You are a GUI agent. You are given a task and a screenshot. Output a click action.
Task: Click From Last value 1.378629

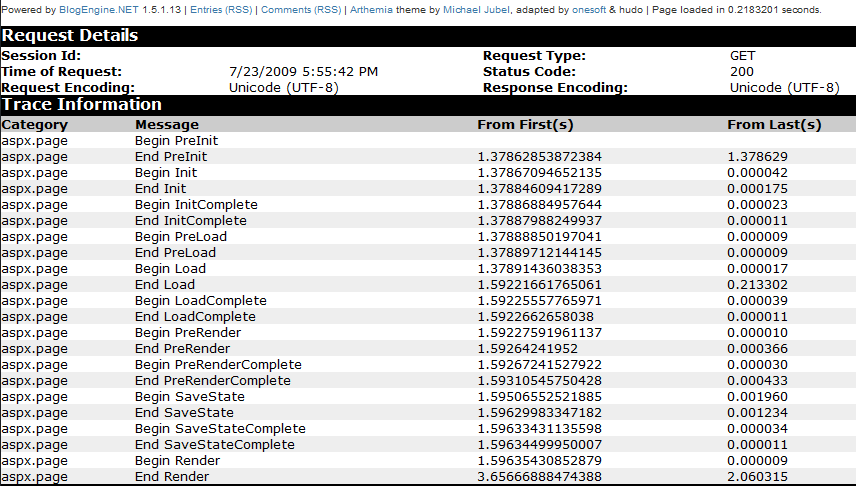tap(757, 157)
